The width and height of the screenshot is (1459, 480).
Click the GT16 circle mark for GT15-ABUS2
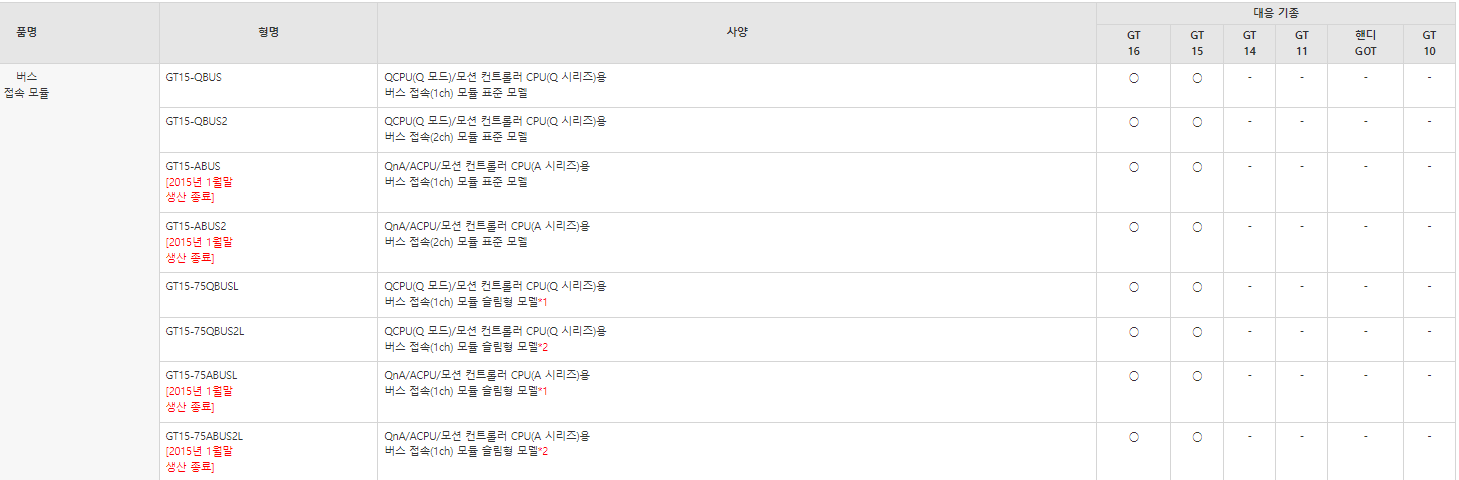click(x=1134, y=228)
